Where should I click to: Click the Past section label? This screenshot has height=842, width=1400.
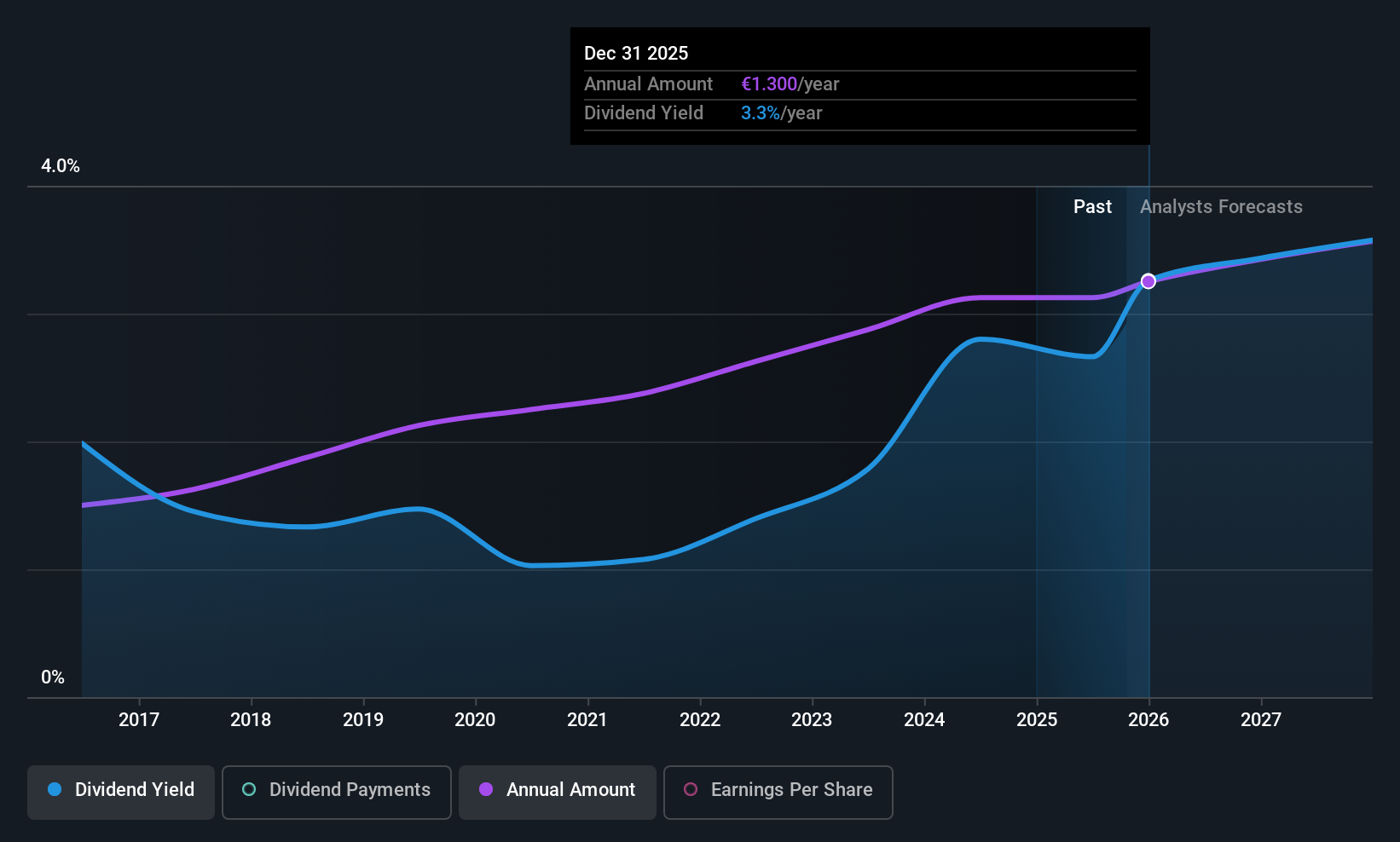click(x=1092, y=207)
